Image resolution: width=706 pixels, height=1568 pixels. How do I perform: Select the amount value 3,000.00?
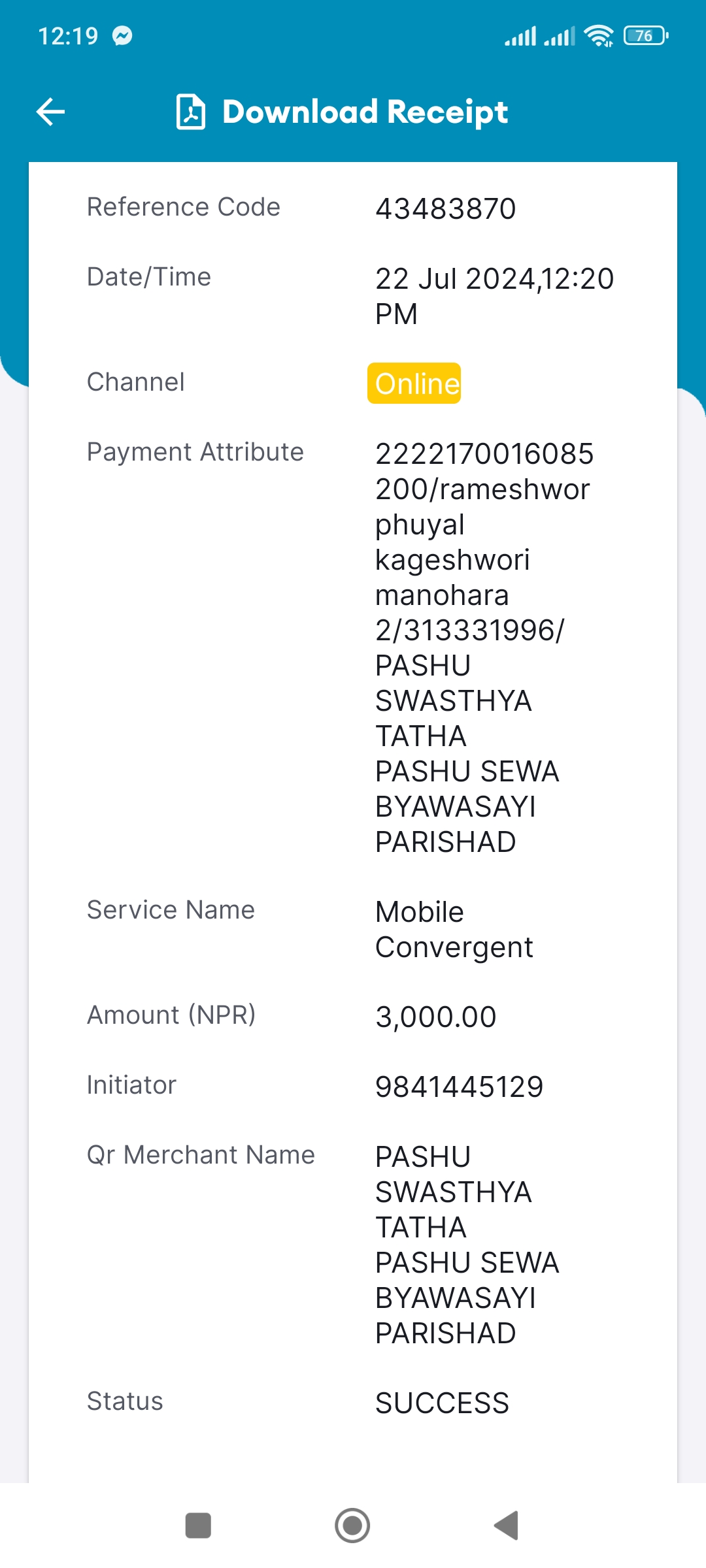436,1017
